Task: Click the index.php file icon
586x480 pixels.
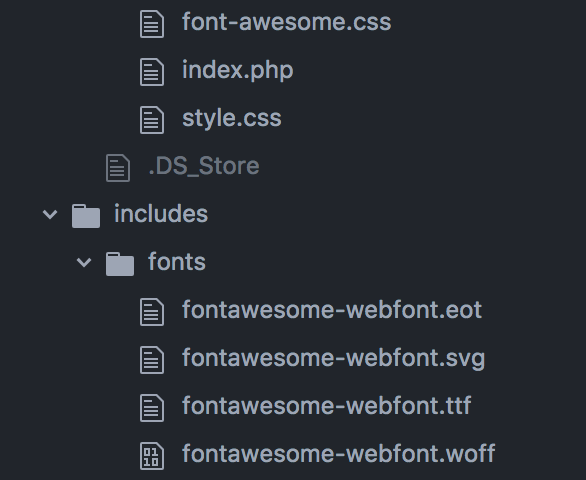Action: pos(152,72)
